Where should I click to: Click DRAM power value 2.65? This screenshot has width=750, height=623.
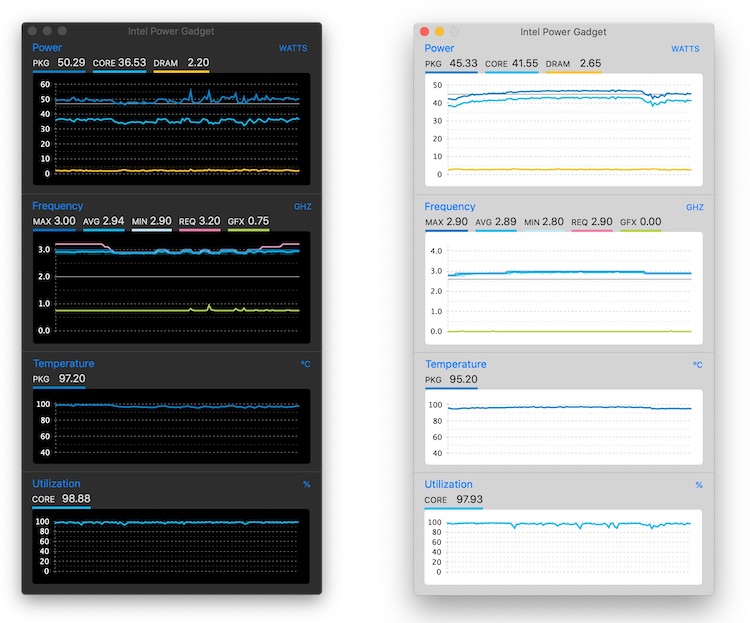coord(590,64)
